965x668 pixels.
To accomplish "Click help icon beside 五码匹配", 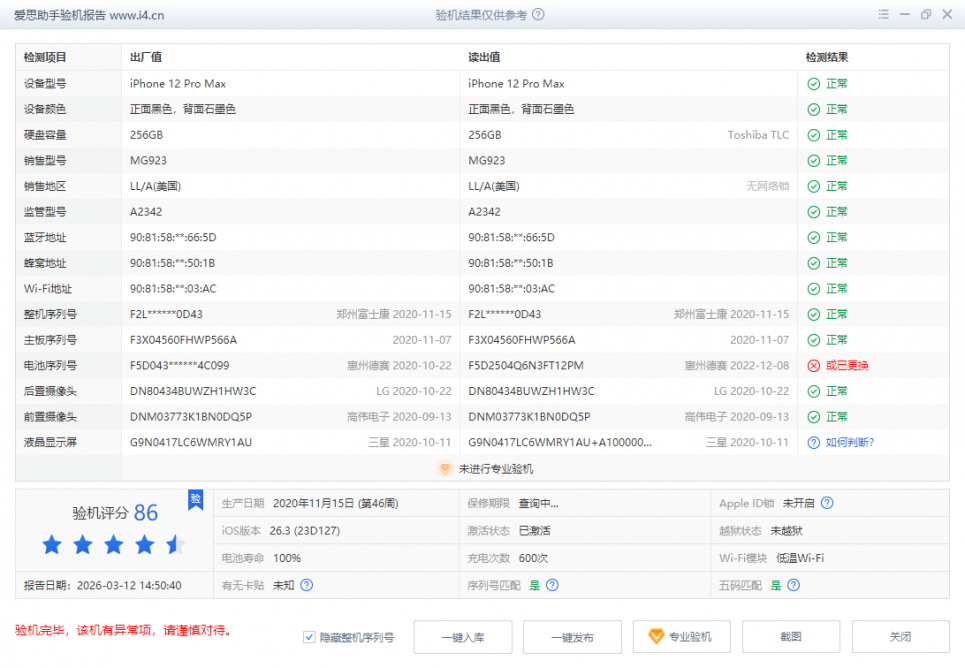I will click(794, 585).
